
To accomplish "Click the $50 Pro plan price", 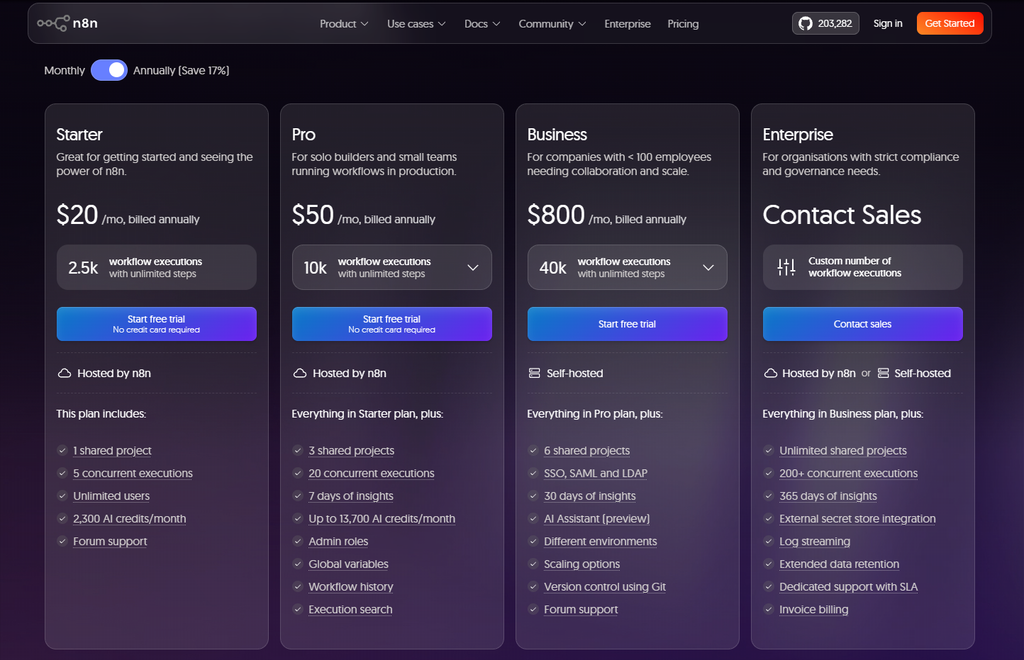I will pyautogui.click(x=313, y=215).
